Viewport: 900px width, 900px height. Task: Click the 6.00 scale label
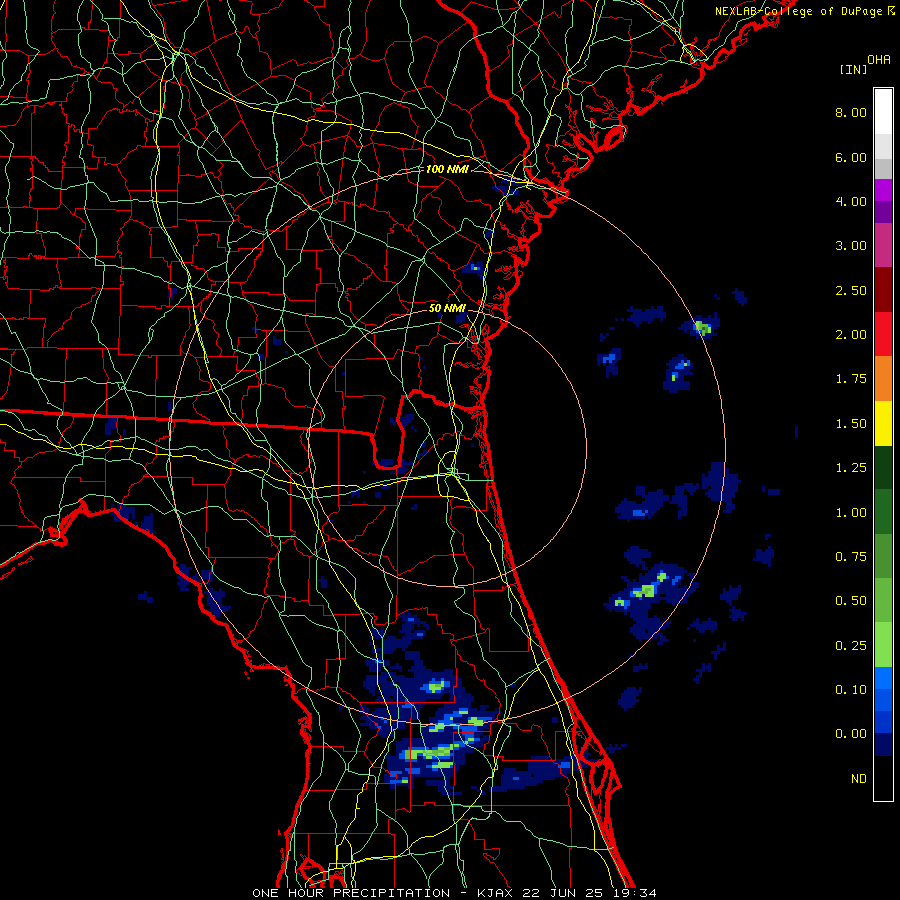tap(851, 157)
